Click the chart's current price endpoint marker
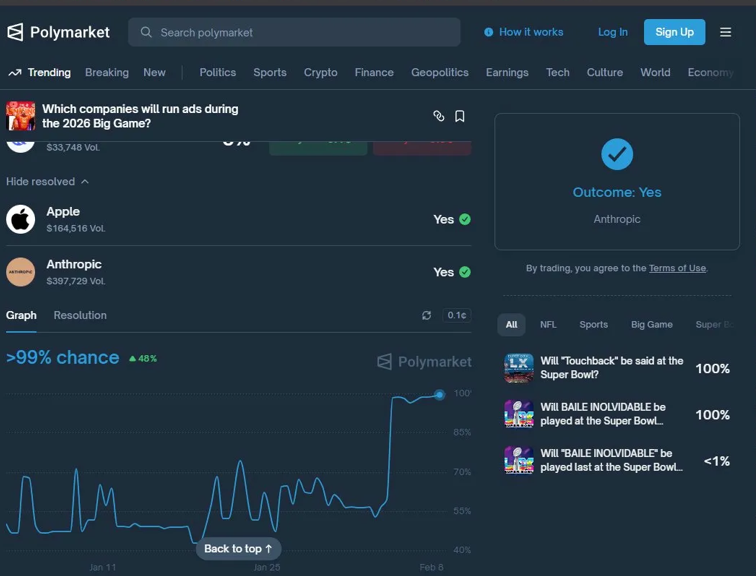756x576 pixels. pos(439,395)
